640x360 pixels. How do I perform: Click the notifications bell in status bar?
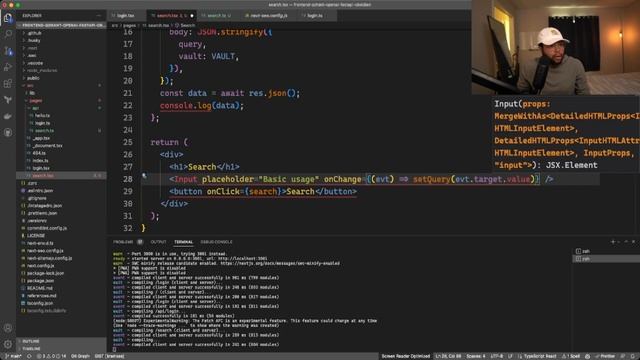[x=632, y=356]
